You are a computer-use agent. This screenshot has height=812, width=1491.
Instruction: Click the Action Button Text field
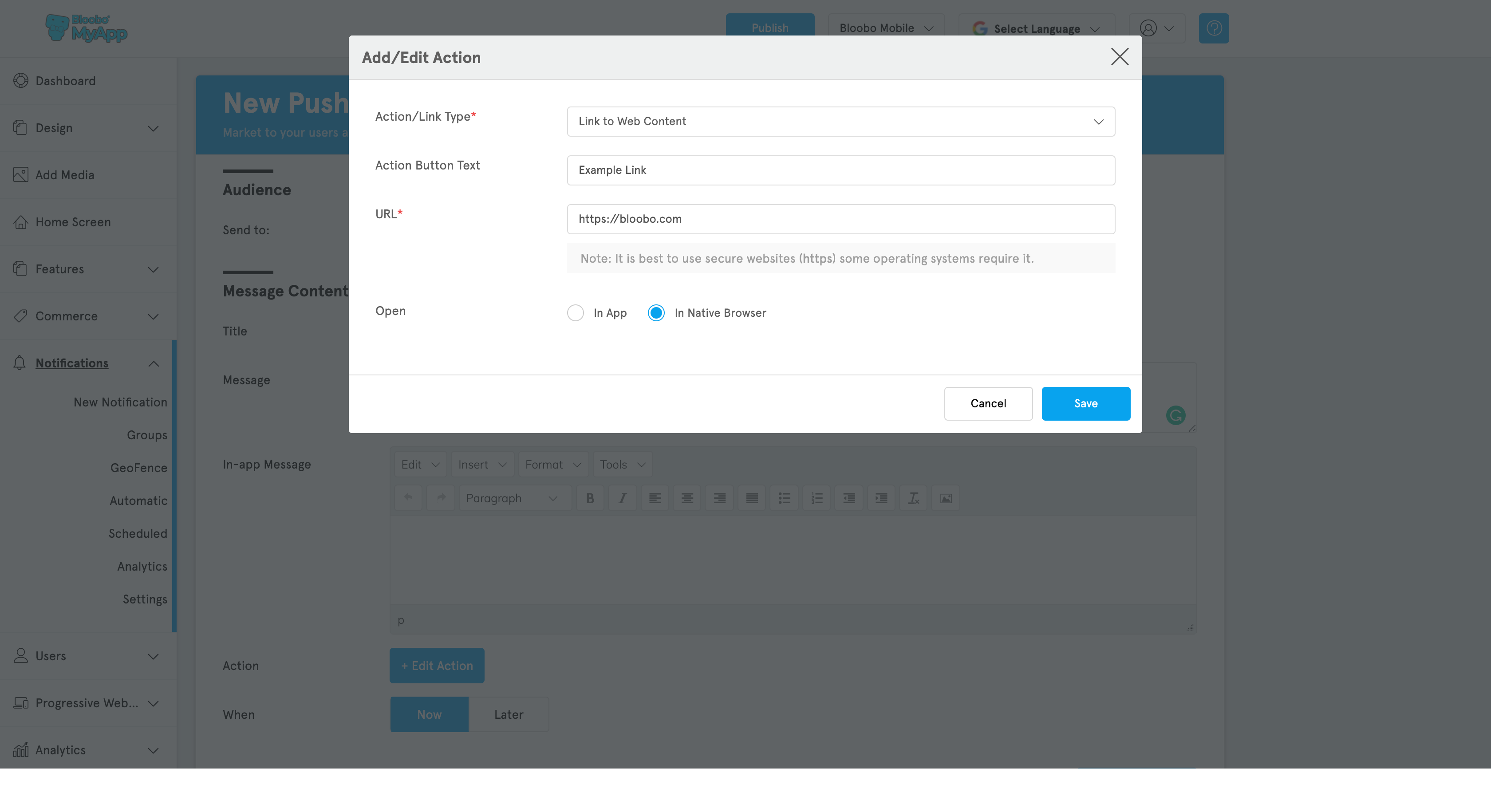[x=840, y=170]
